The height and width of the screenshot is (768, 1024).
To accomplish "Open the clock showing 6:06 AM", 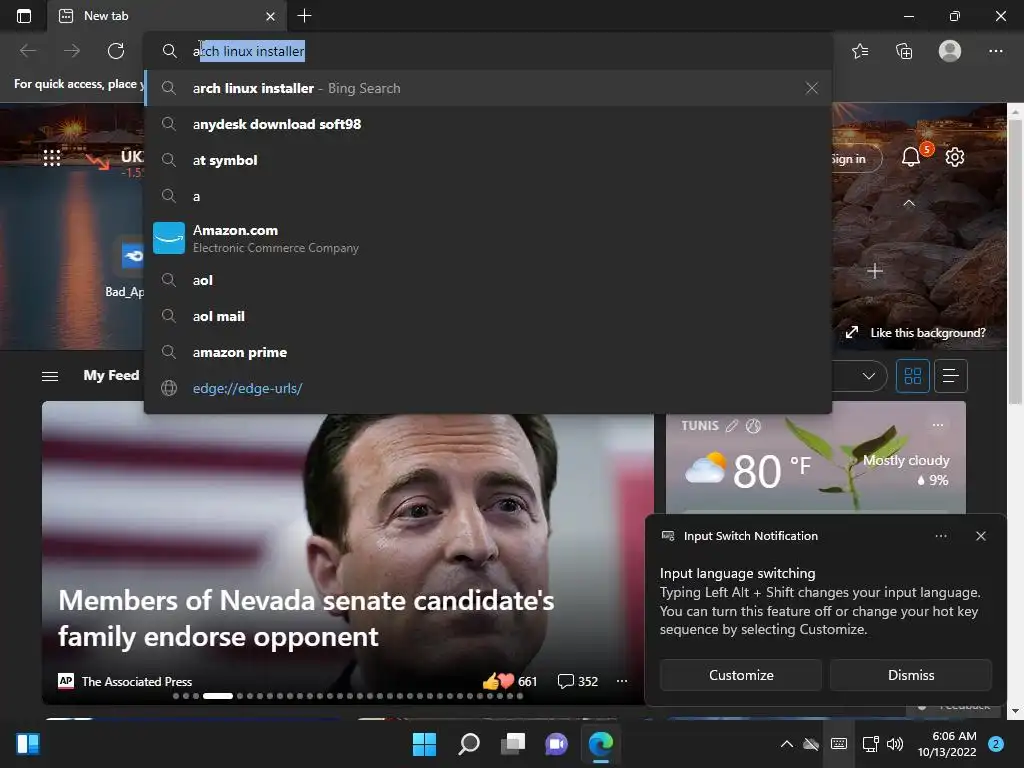I will pyautogui.click(x=947, y=744).
